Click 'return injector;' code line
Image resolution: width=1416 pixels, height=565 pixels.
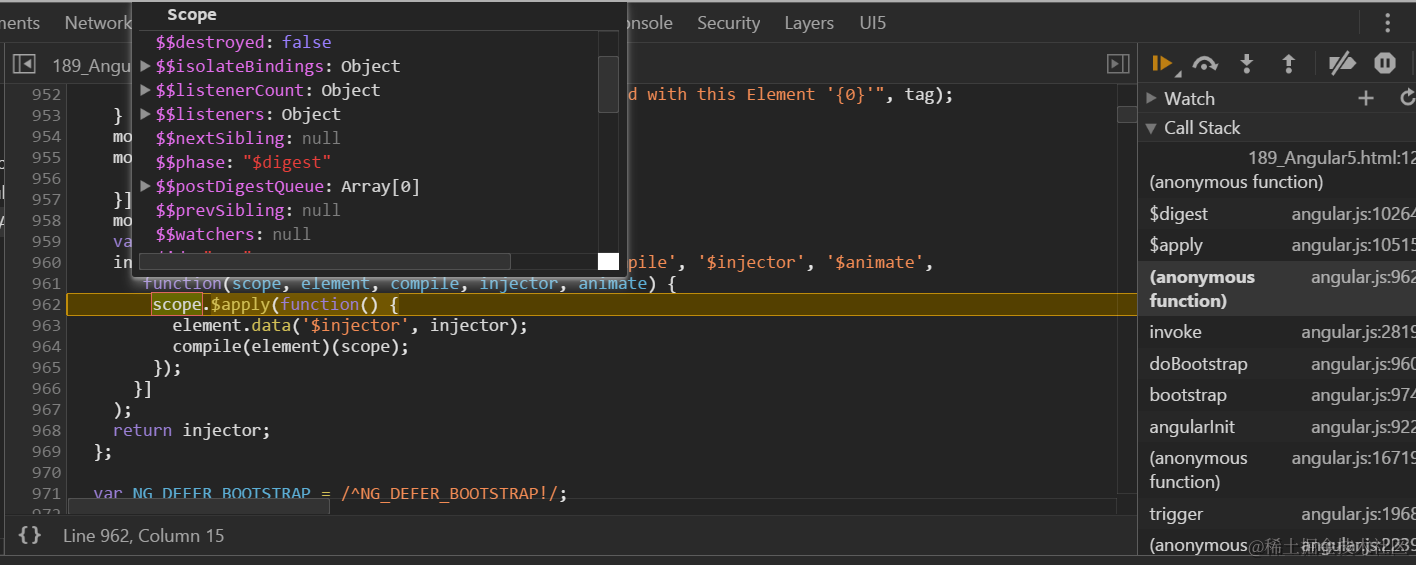click(191, 430)
